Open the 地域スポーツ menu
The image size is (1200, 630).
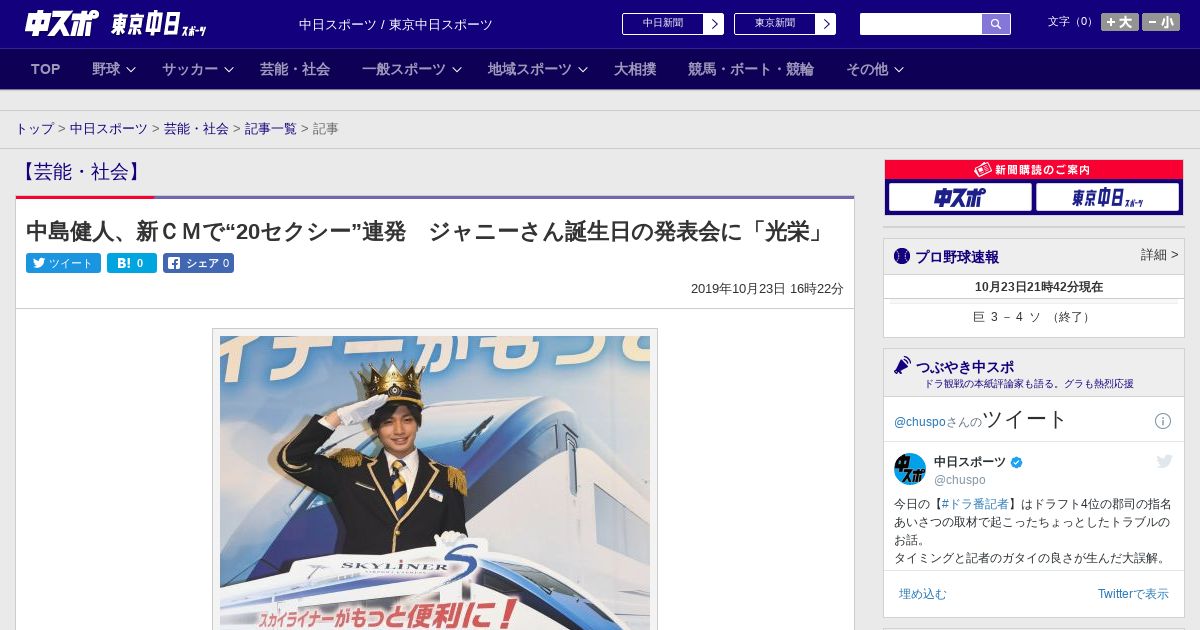click(x=530, y=69)
